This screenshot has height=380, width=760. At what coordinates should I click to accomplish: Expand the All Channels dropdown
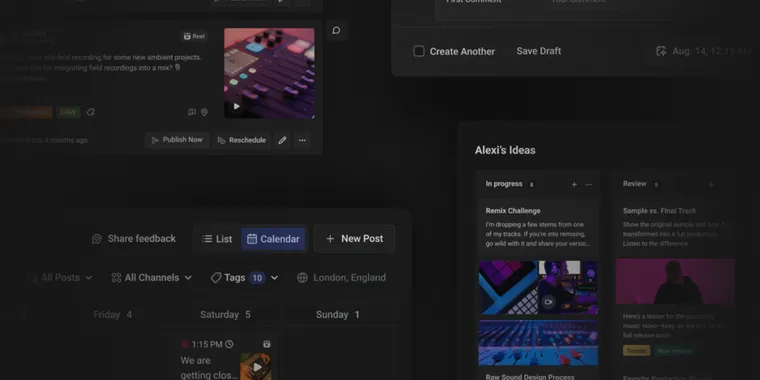coord(152,278)
